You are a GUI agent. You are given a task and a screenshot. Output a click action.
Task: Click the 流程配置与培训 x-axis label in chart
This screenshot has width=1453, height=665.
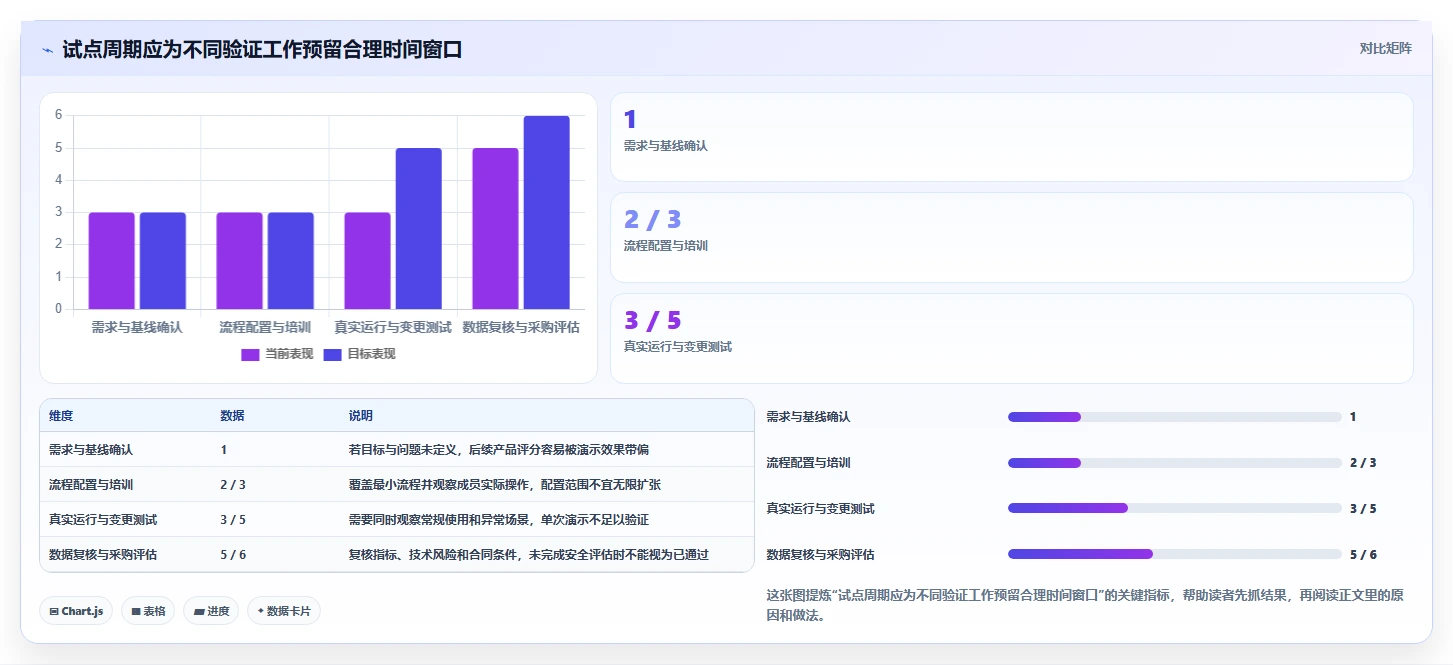click(x=265, y=327)
